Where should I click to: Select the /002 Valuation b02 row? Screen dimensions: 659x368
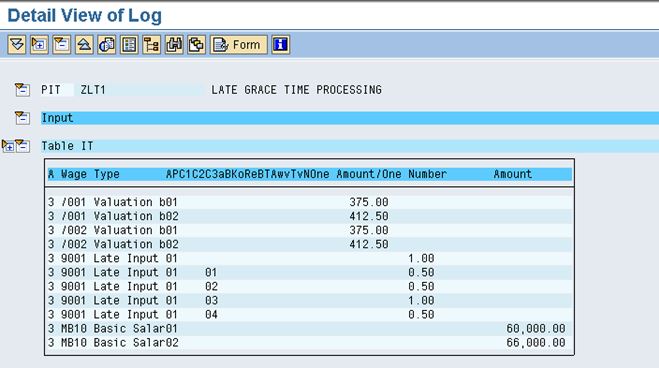[310, 244]
